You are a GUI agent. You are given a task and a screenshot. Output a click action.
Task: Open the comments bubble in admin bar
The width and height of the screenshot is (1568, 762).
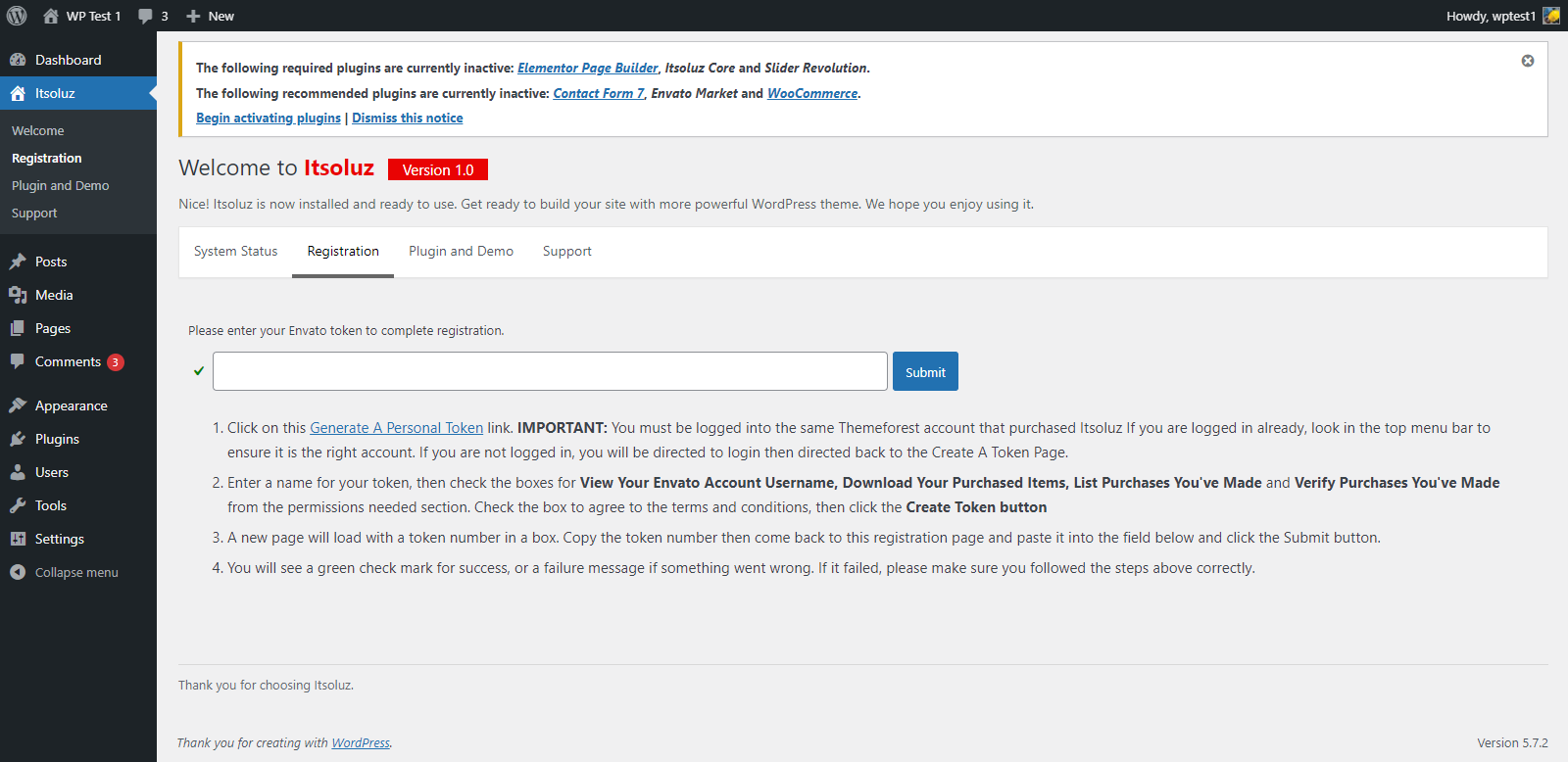[x=146, y=16]
